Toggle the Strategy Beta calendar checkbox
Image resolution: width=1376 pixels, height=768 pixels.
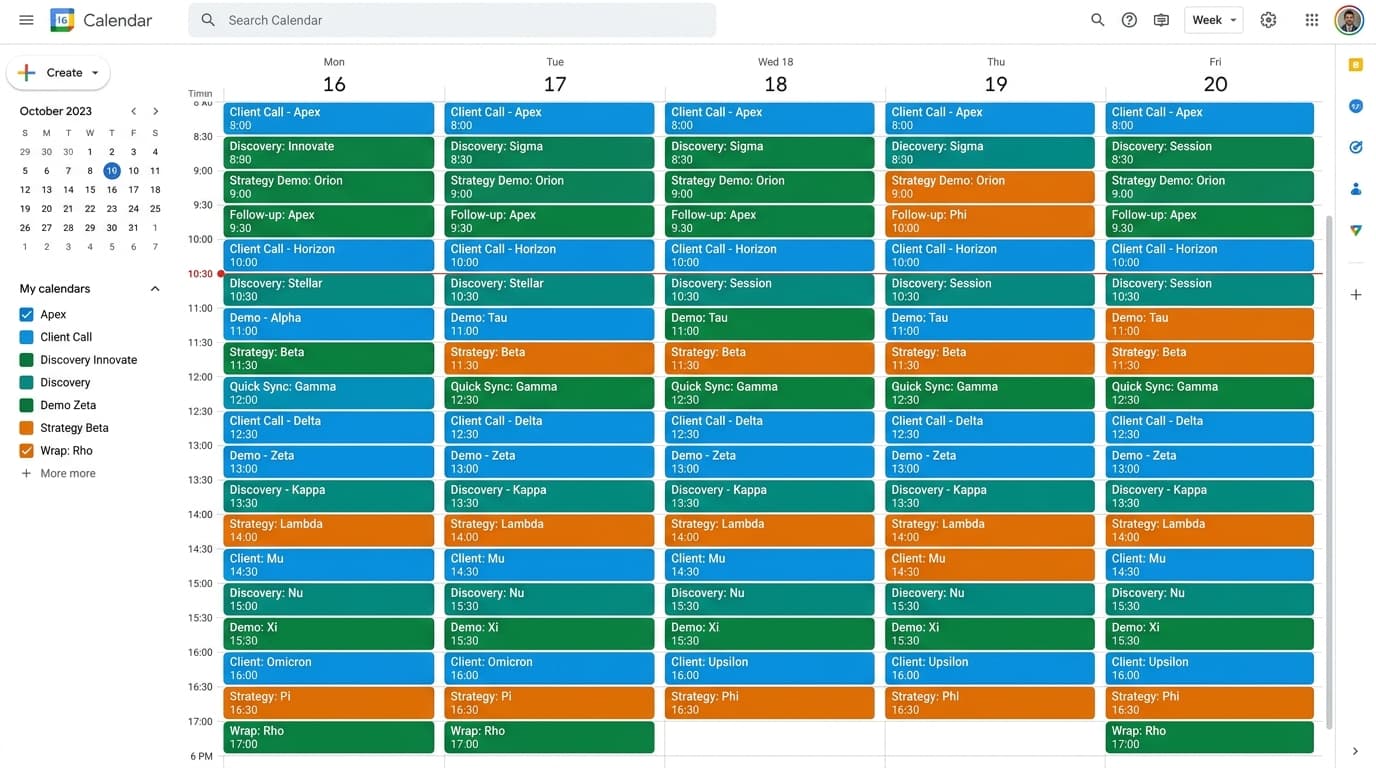pyautogui.click(x=27, y=428)
